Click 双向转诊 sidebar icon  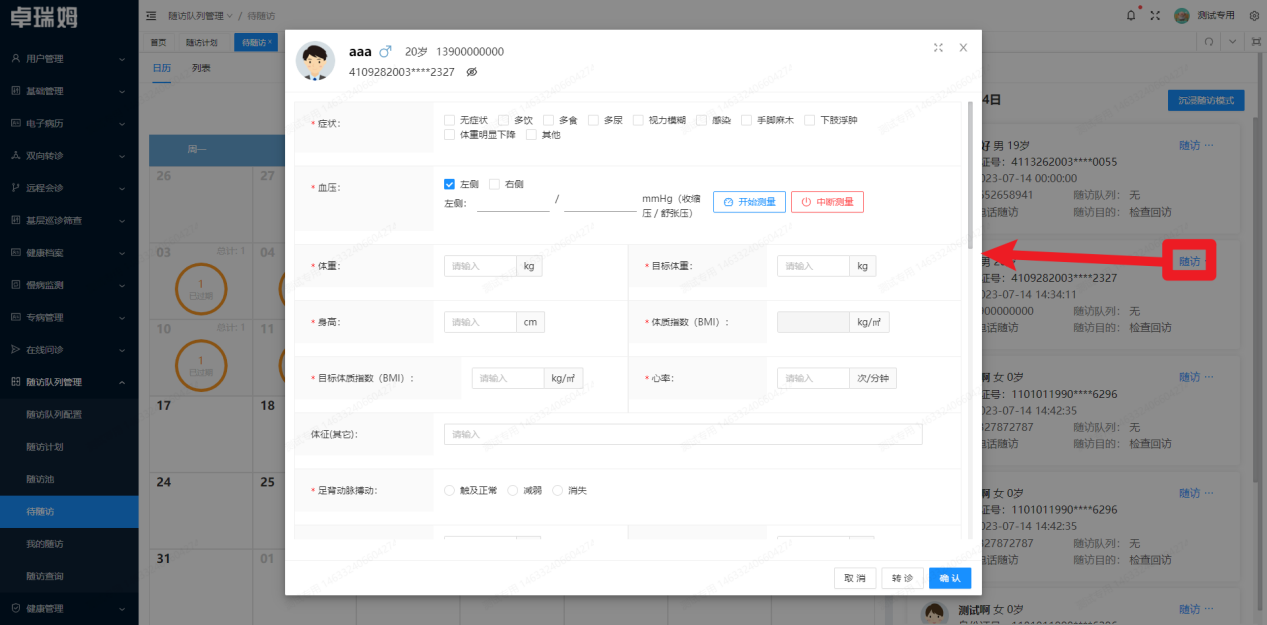(x=16, y=155)
